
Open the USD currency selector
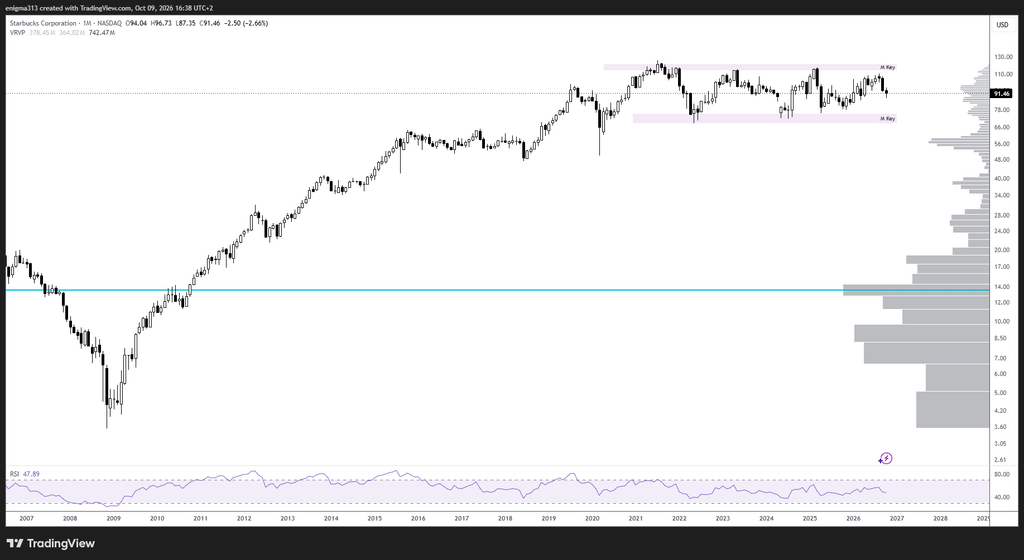(x=1002, y=25)
